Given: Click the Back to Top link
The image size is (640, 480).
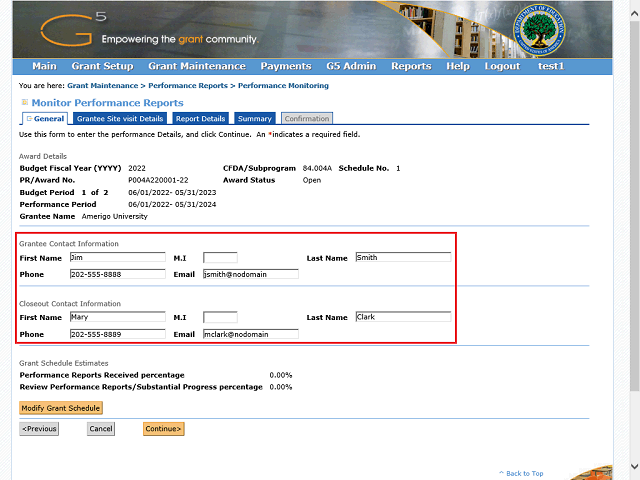Looking at the screenshot, I should tap(522, 473).
